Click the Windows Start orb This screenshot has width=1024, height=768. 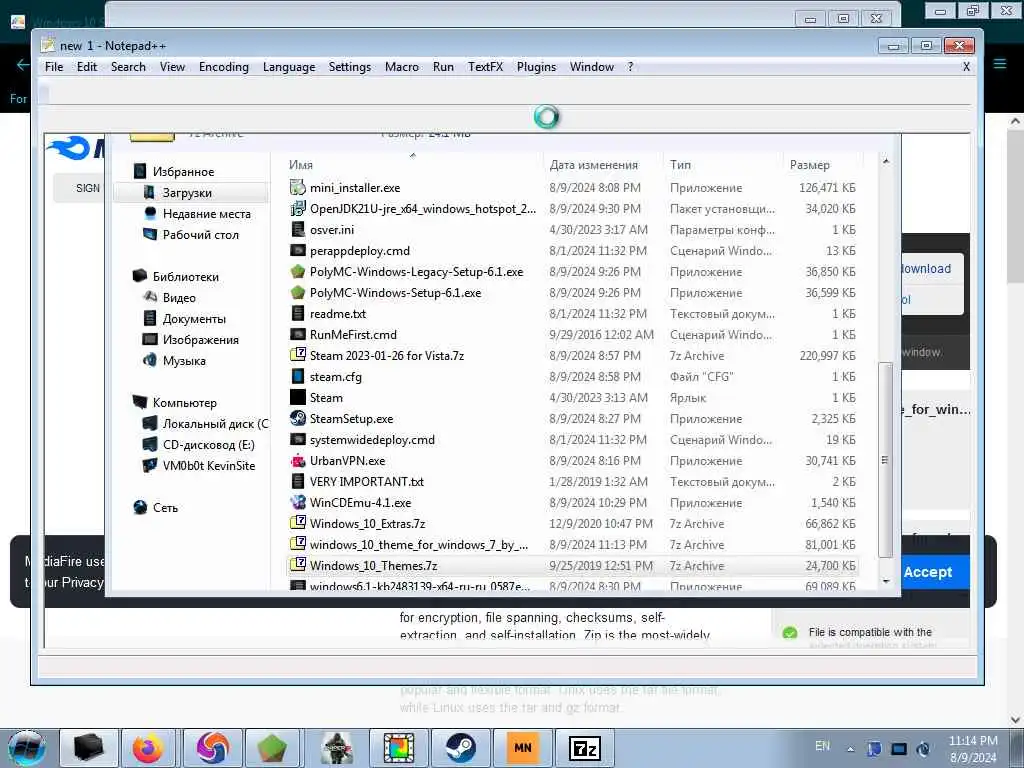[x=26, y=748]
